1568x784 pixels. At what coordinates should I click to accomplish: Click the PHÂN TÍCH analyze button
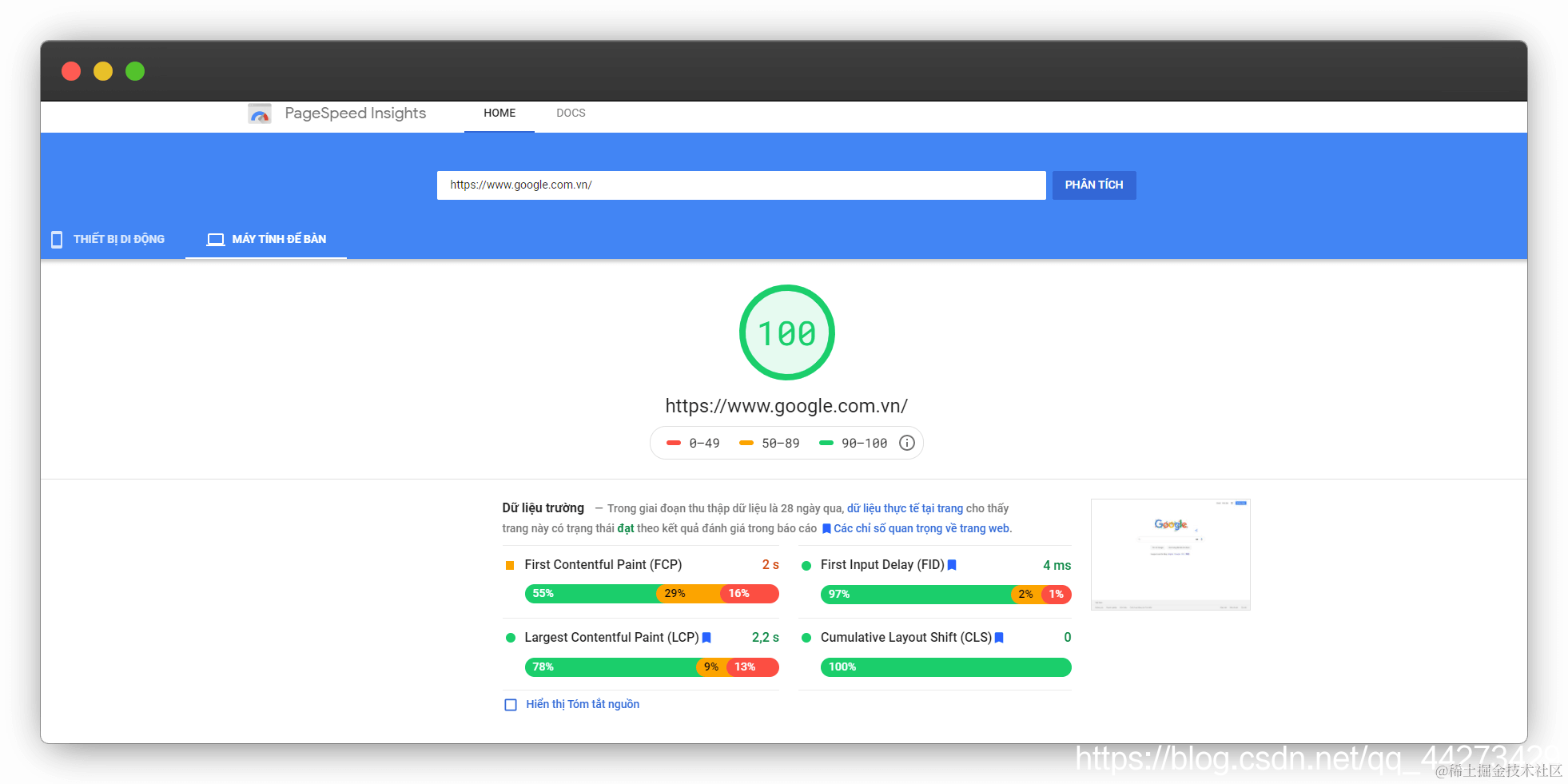pyautogui.click(x=1094, y=185)
